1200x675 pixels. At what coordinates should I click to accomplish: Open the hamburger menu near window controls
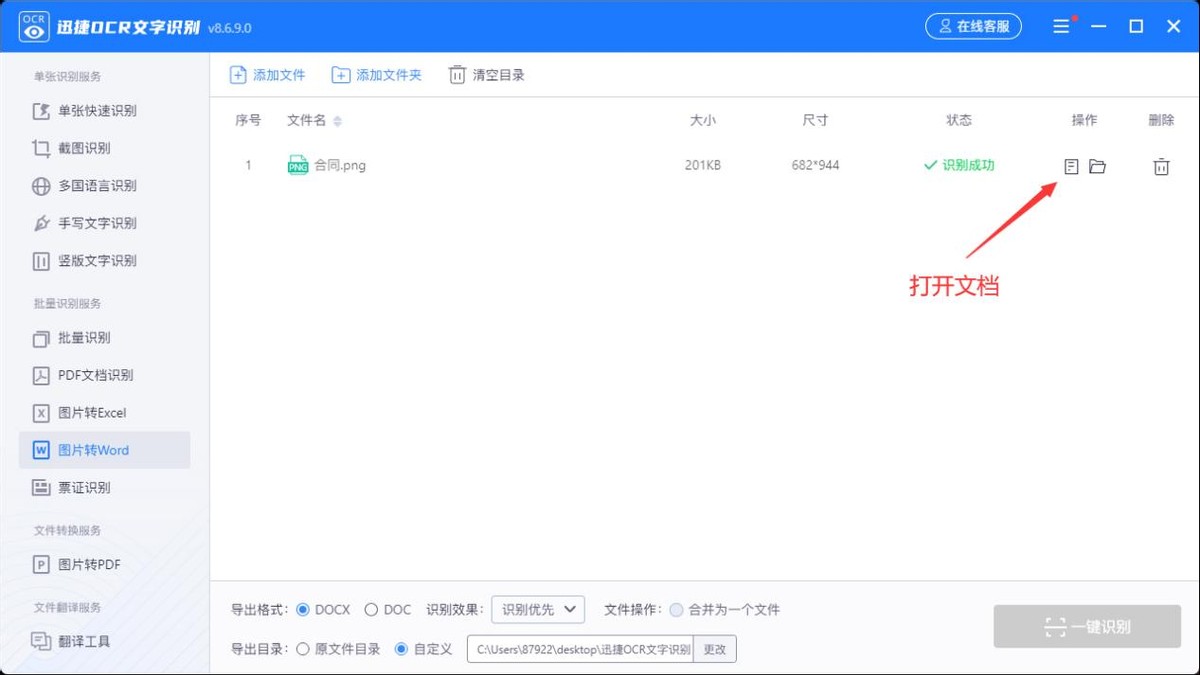pyautogui.click(x=1061, y=26)
